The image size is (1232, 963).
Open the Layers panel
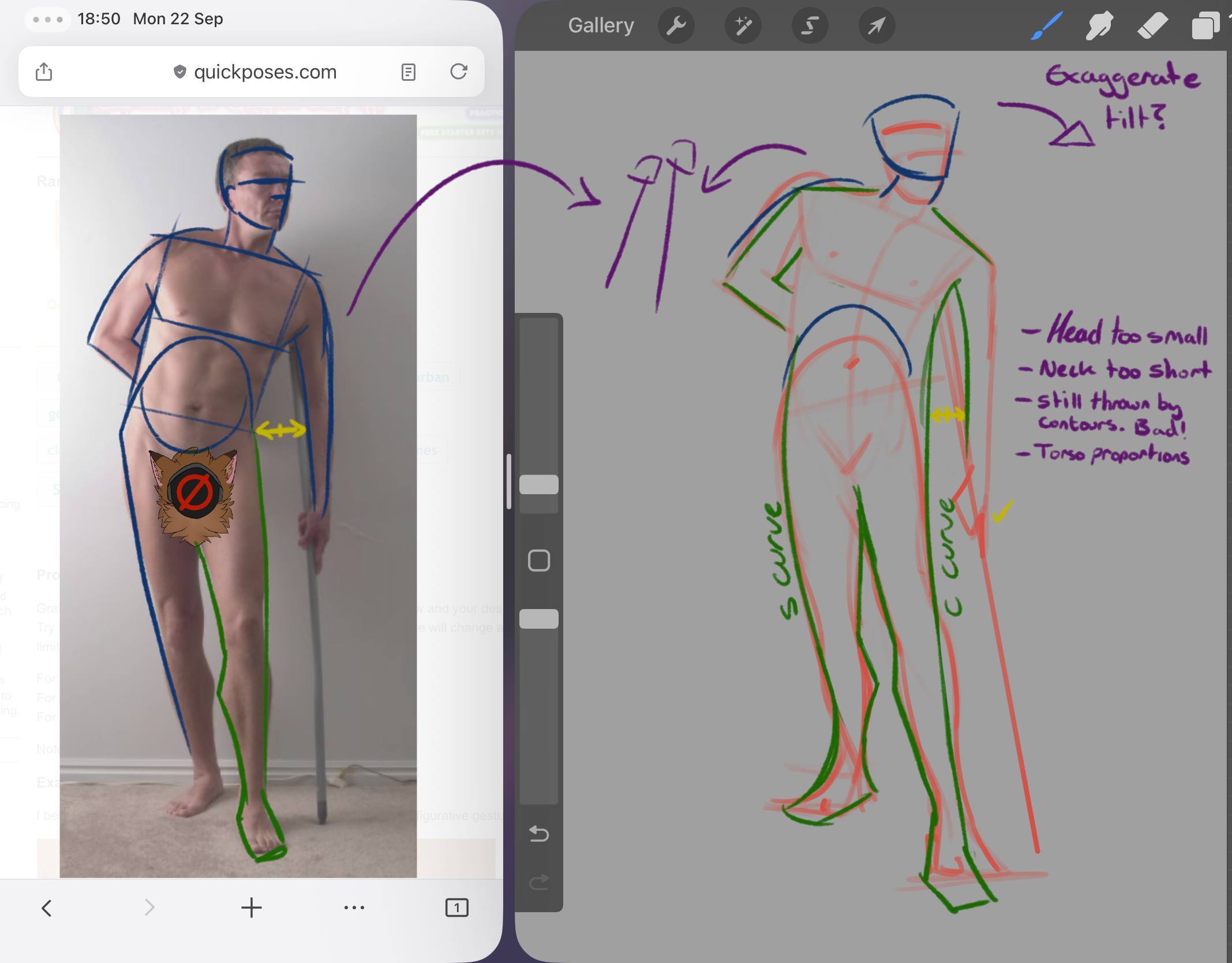click(x=1205, y=26)
